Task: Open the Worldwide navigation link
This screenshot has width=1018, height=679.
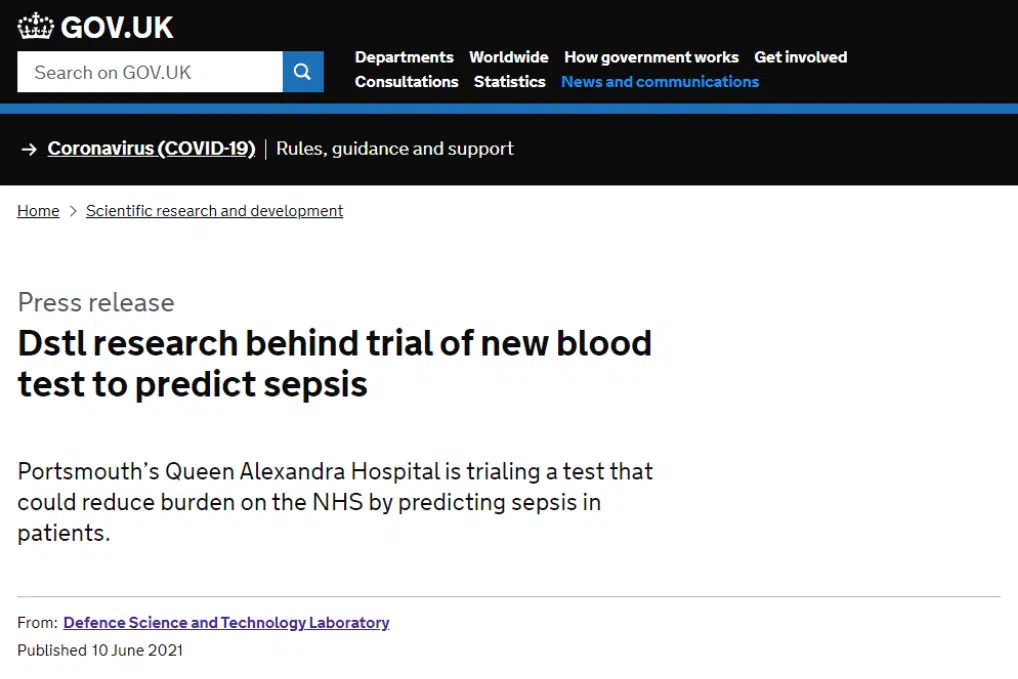Action: (x=508, y=57)
